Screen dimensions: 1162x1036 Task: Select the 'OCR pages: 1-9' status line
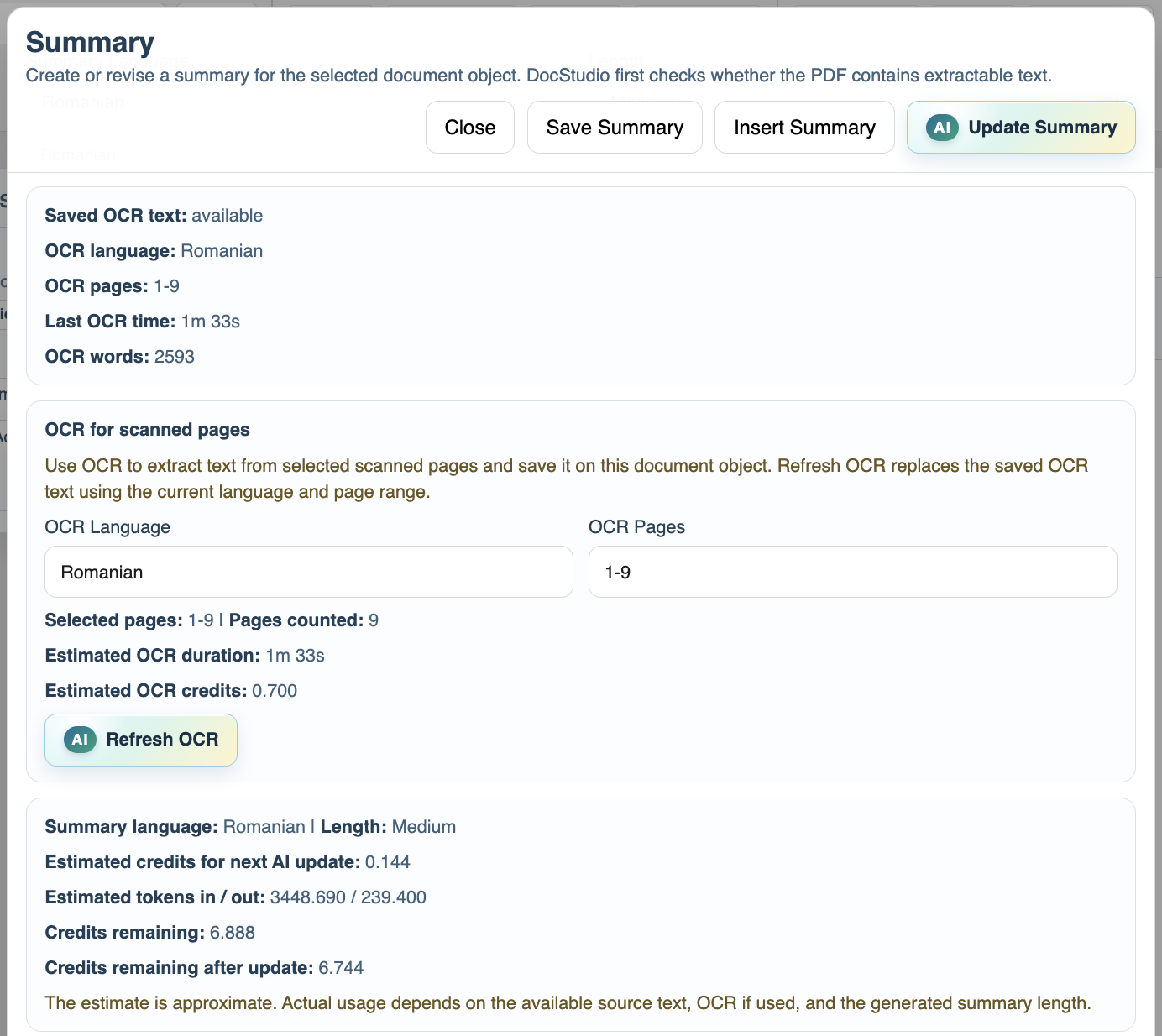pyautogui.click(x=113, y=286)
